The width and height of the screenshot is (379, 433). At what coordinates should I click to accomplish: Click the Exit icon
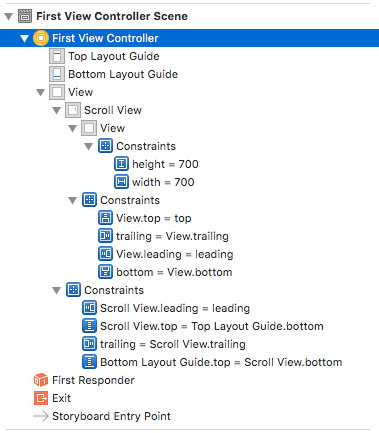[x=41, y=398]
